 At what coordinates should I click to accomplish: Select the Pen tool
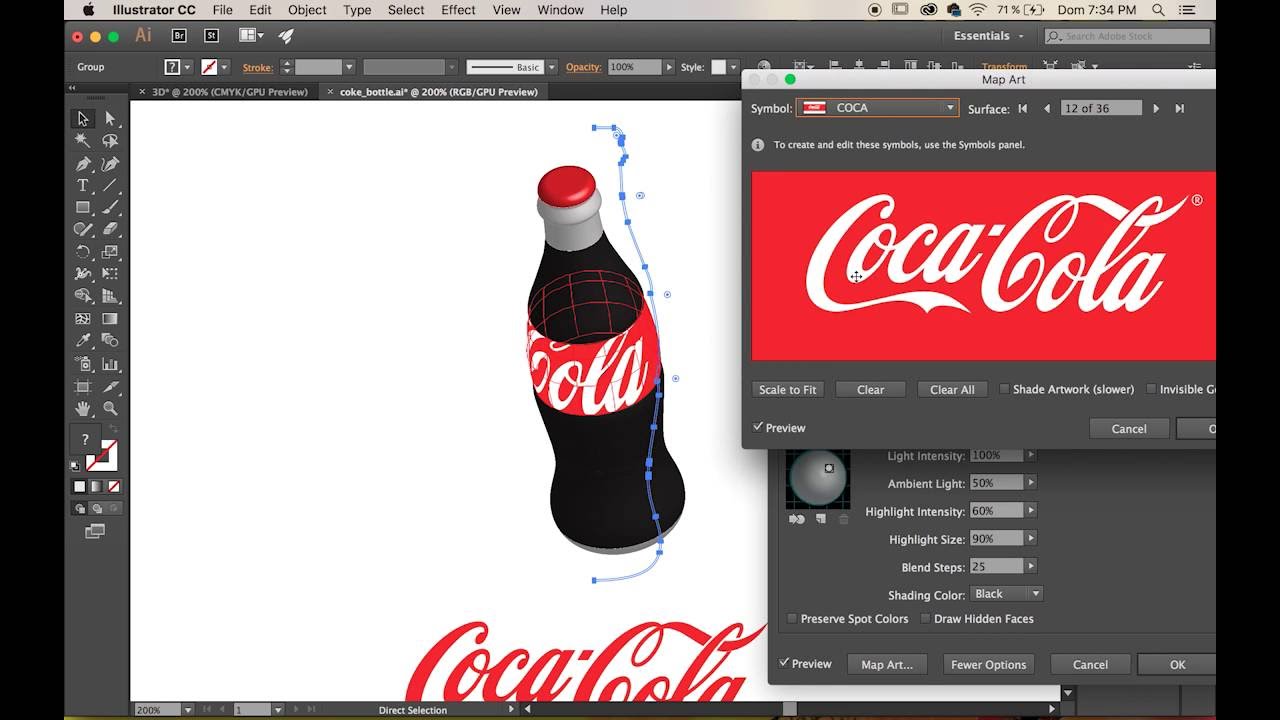tap(83, 164)
